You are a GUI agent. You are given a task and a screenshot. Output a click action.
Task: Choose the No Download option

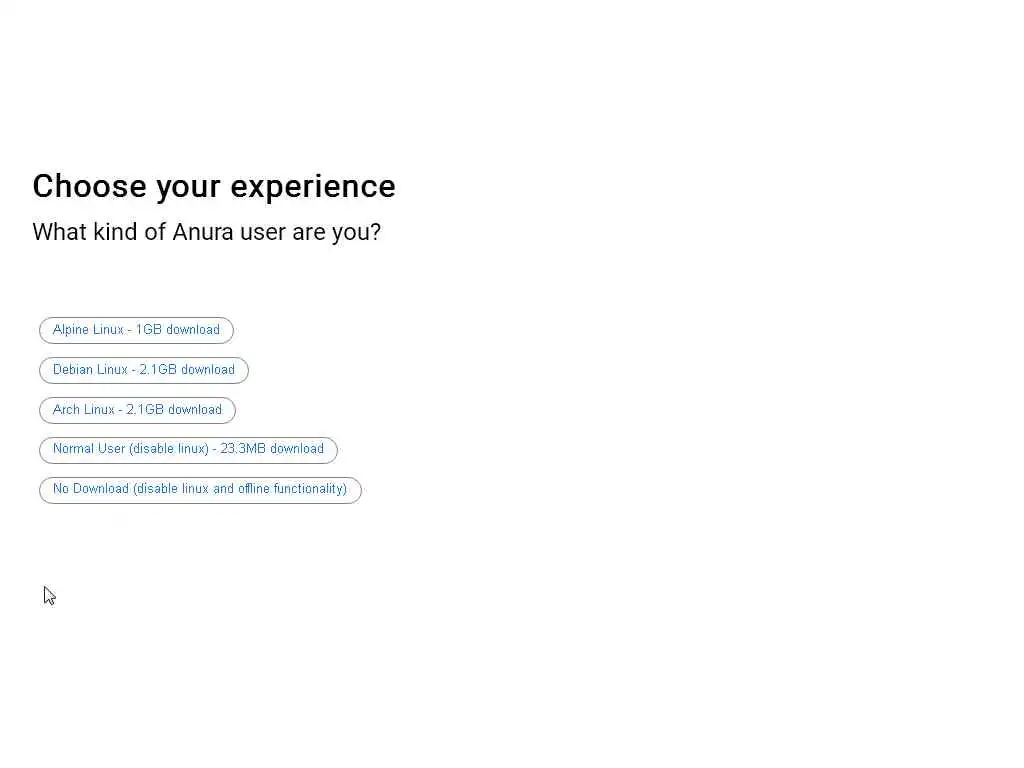pos(200,489)
